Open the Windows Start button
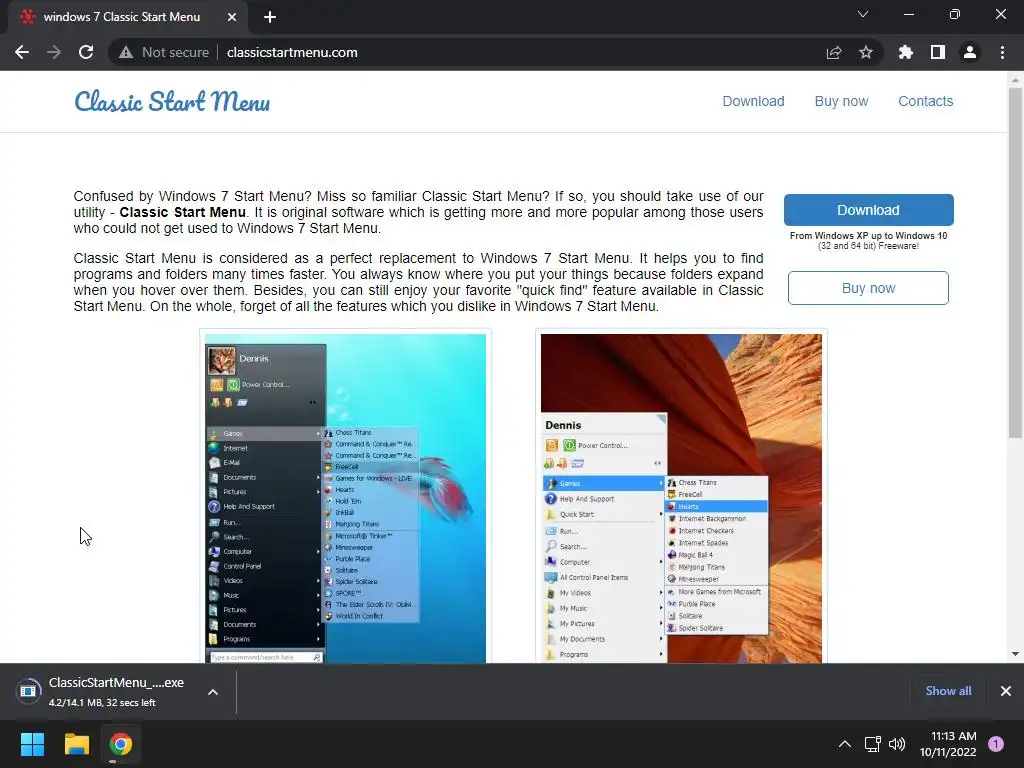The image size is (1024, 768). (x=32, y=744)
